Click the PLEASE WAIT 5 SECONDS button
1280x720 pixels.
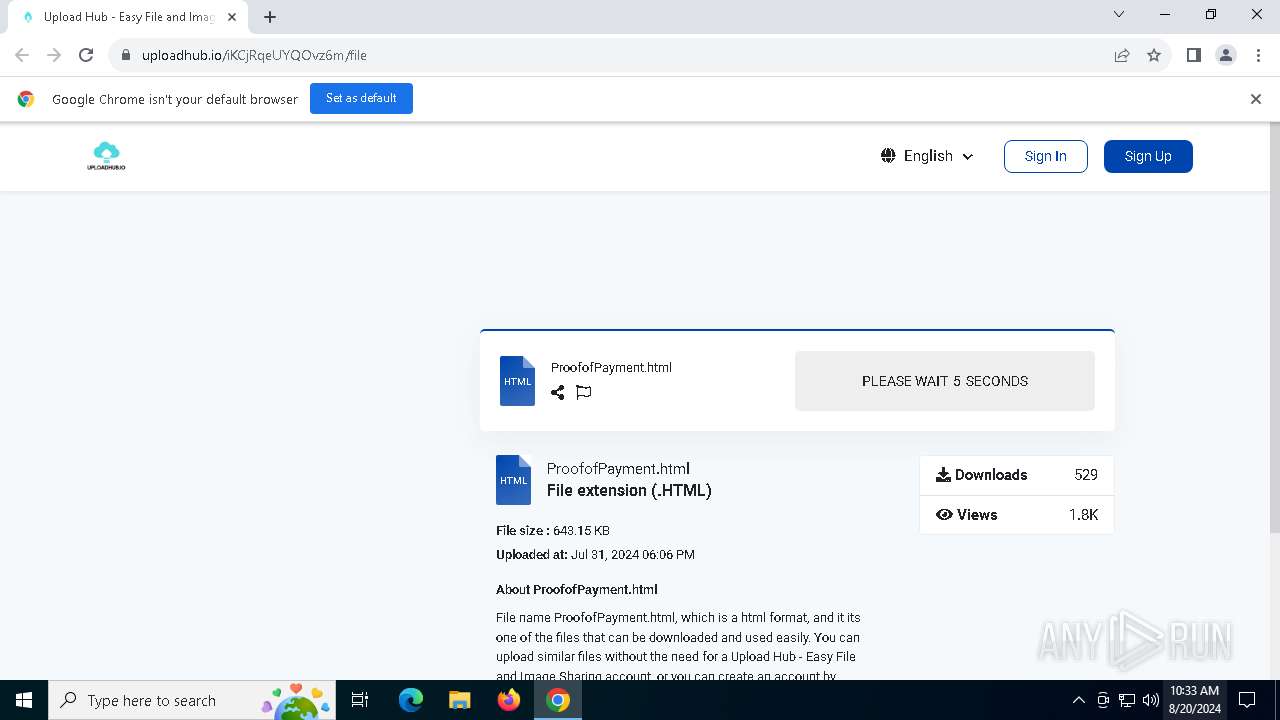pos(945,381)
